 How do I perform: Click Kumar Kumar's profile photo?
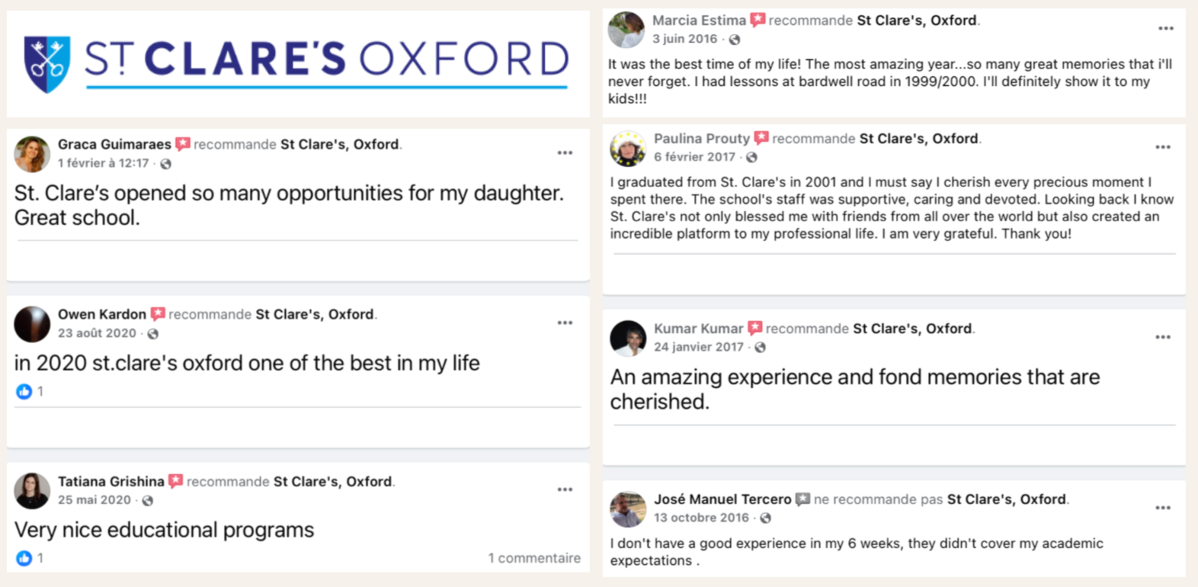pos(628,338)
